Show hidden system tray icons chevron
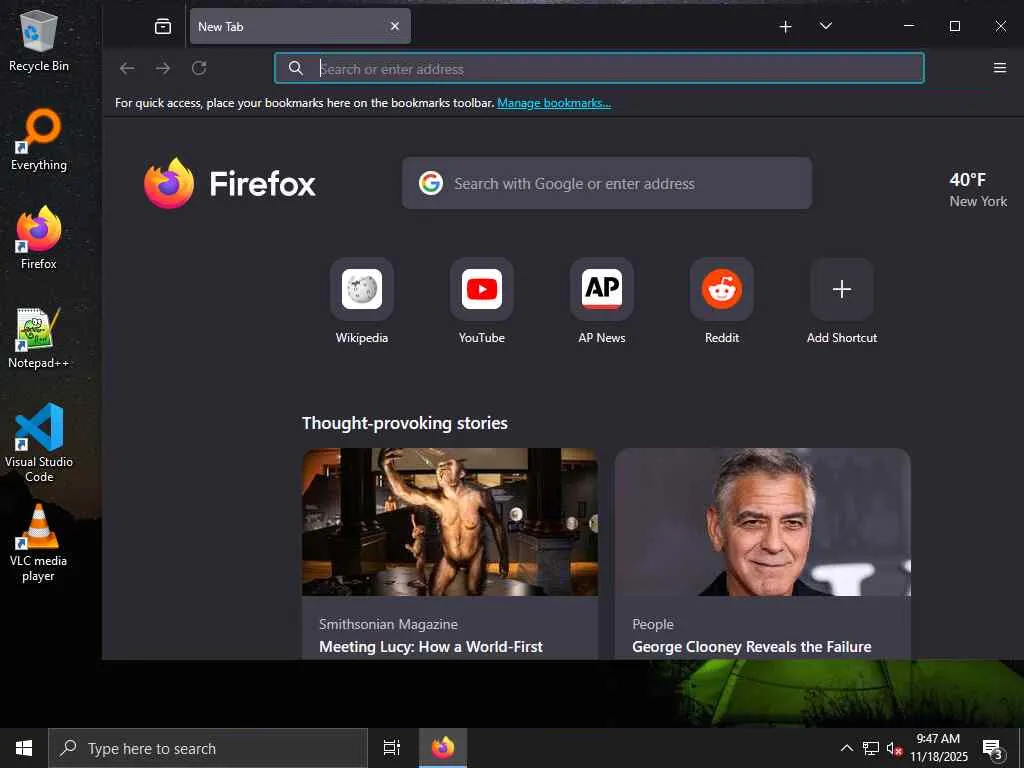The height and width of the screenshot is (768, 1024). pos(846,748)
